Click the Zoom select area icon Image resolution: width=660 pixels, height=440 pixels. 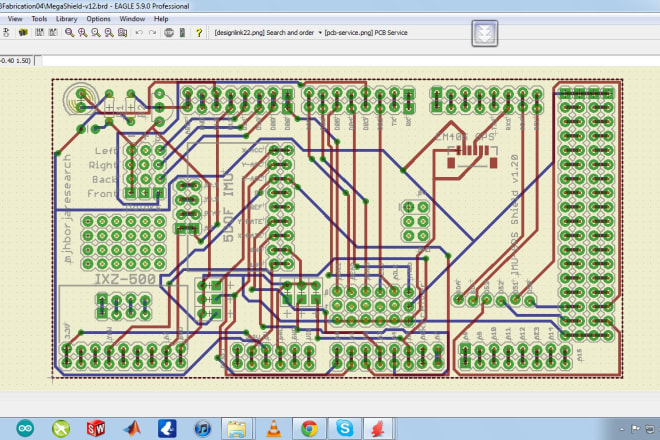pos(122,32)
